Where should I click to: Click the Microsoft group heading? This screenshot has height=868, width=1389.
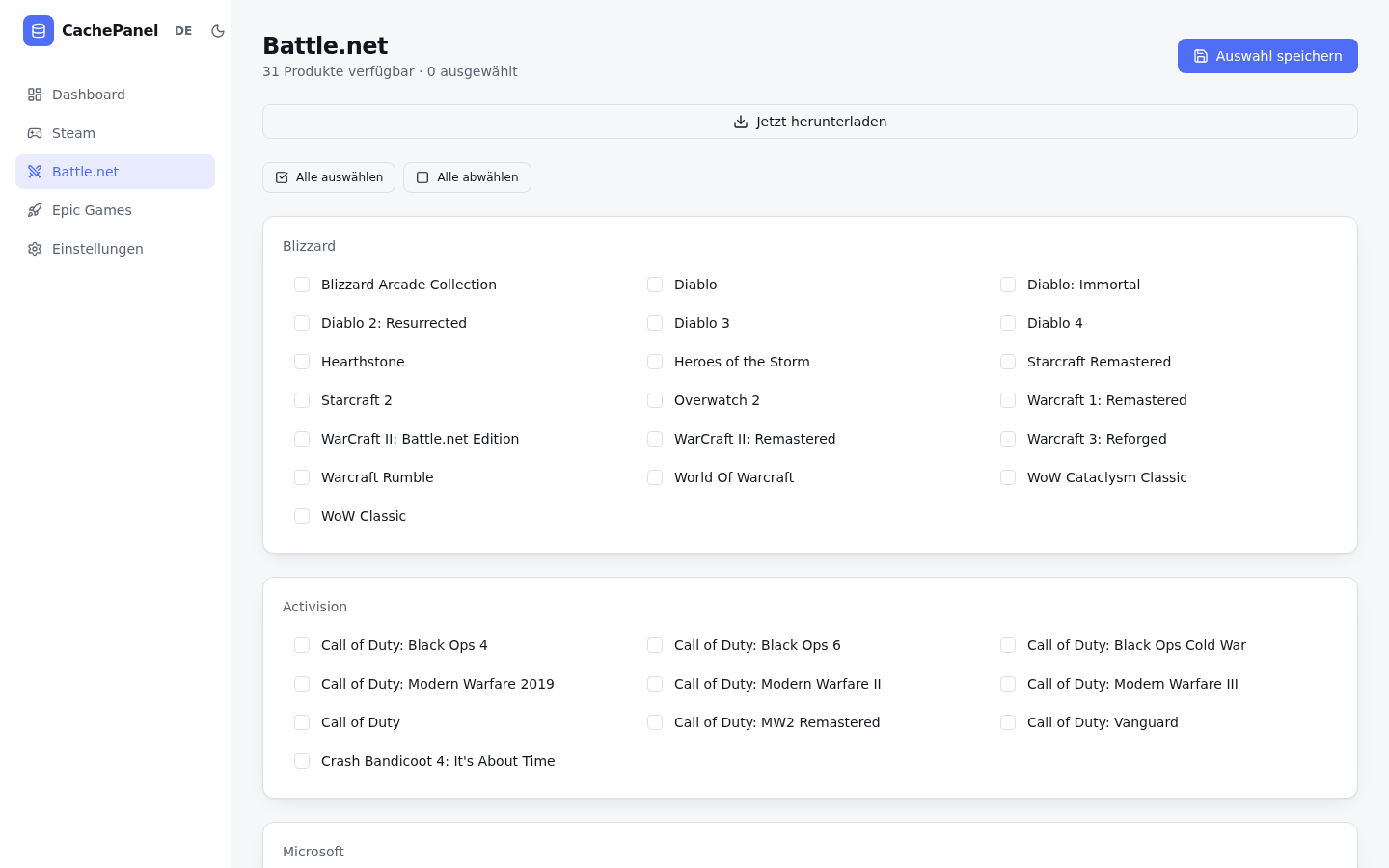point(313,852)
